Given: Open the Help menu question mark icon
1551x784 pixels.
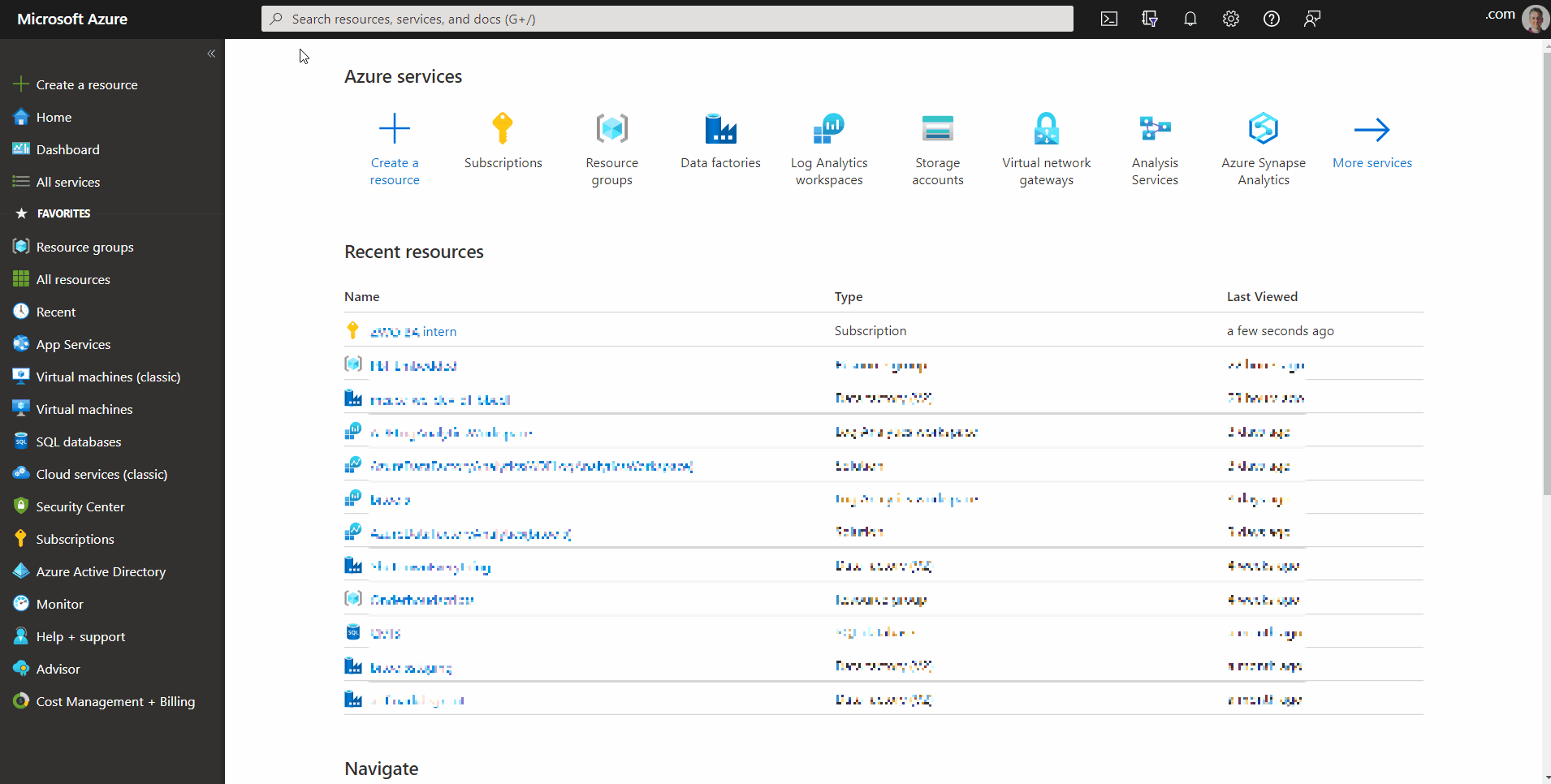Looking at the screenshot, I should (x=1271, y=19).
